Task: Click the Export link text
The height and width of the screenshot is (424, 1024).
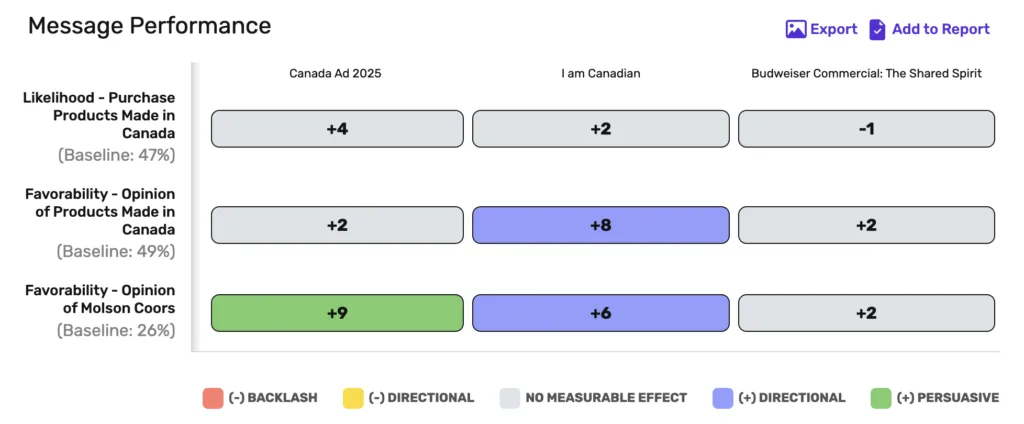Action: pos(833,29)
